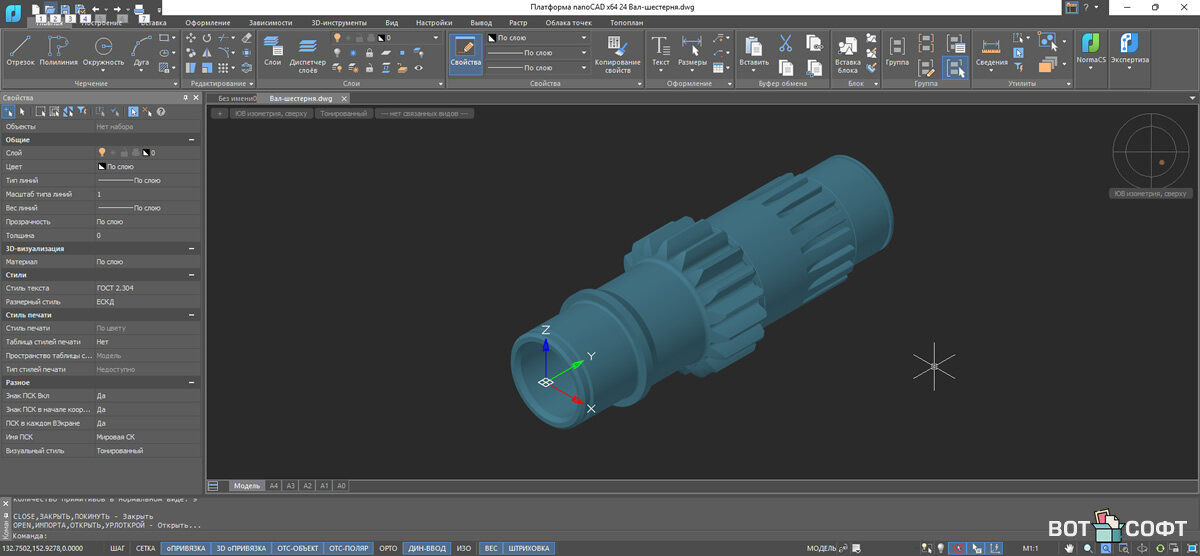The image size is (1200, 556).
Task: Disable оПРИВЯЗКА object snap
Action: coord(185,548)
